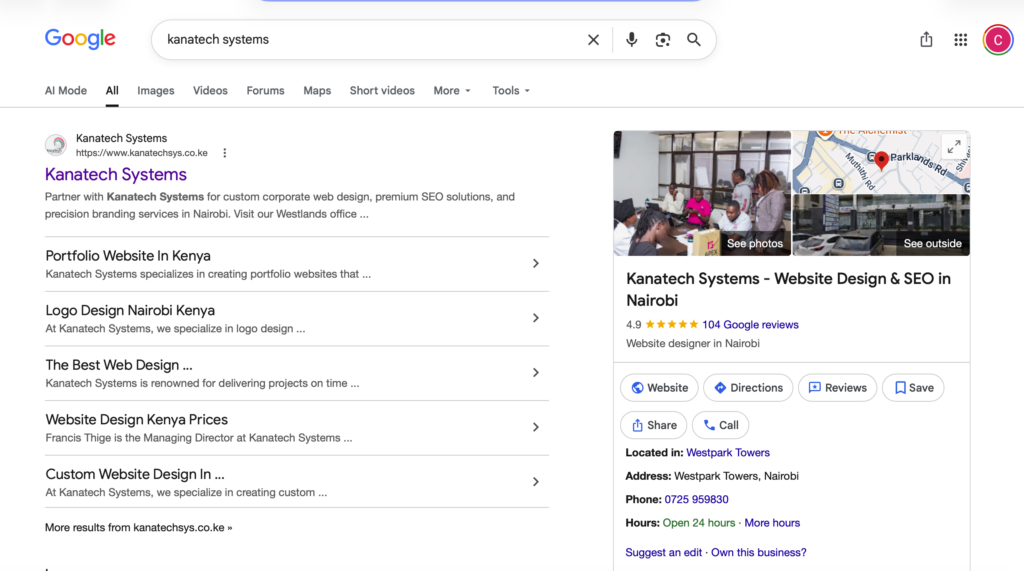The height and width of the screenshot is (571, 1024).
Task: Switch to the Images tab
Action: pyautogui.click(x=155, y=91)
